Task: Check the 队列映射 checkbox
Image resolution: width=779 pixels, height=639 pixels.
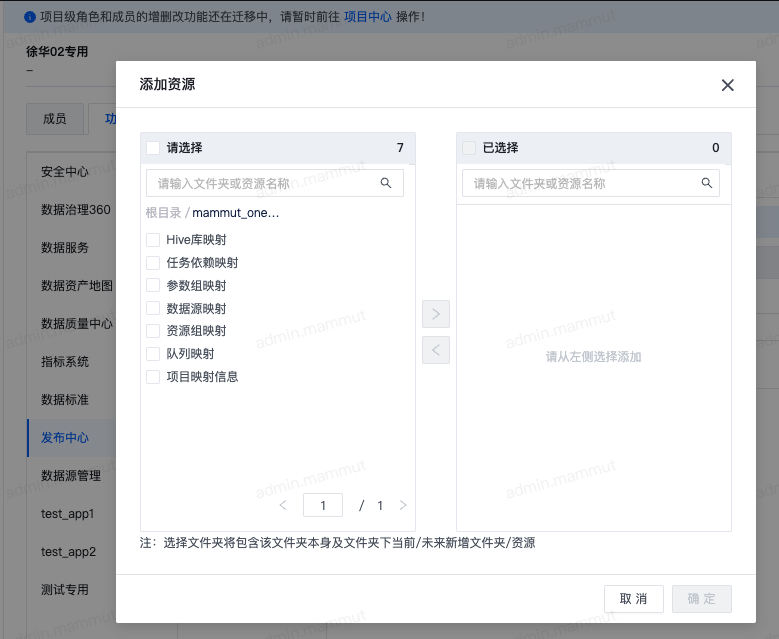Action: pos(153,354)
